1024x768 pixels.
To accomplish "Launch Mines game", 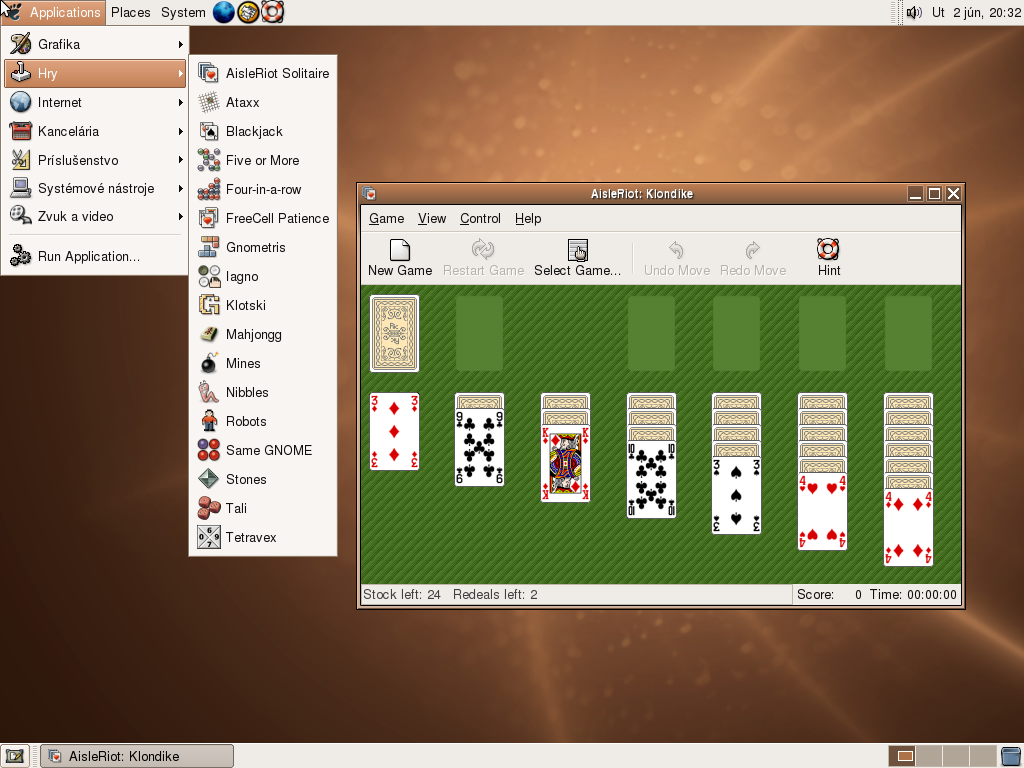I will coord(263,363).
